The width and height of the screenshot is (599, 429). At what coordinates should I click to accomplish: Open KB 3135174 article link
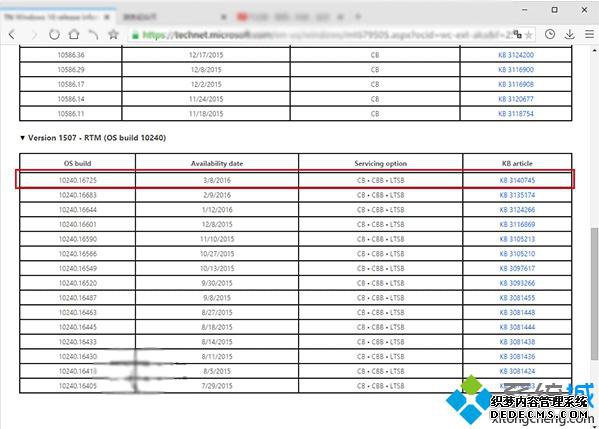coord(517,195)
